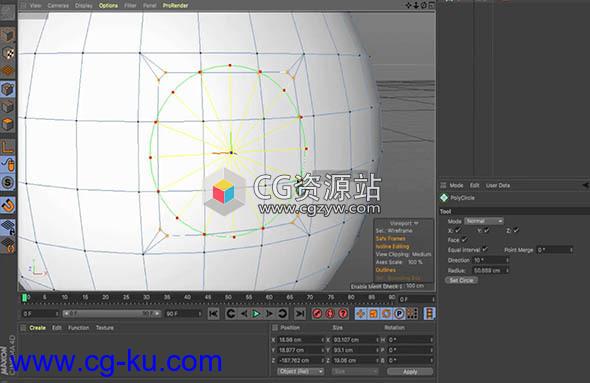
Task: Activate Points mode in left toolbar
Action: [x=8, y=90]
